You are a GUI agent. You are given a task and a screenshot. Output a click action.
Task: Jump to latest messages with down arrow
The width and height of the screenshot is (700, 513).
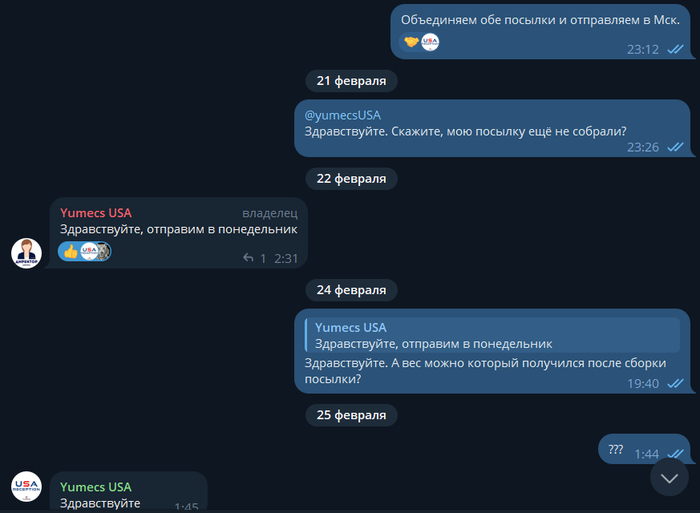669,478
